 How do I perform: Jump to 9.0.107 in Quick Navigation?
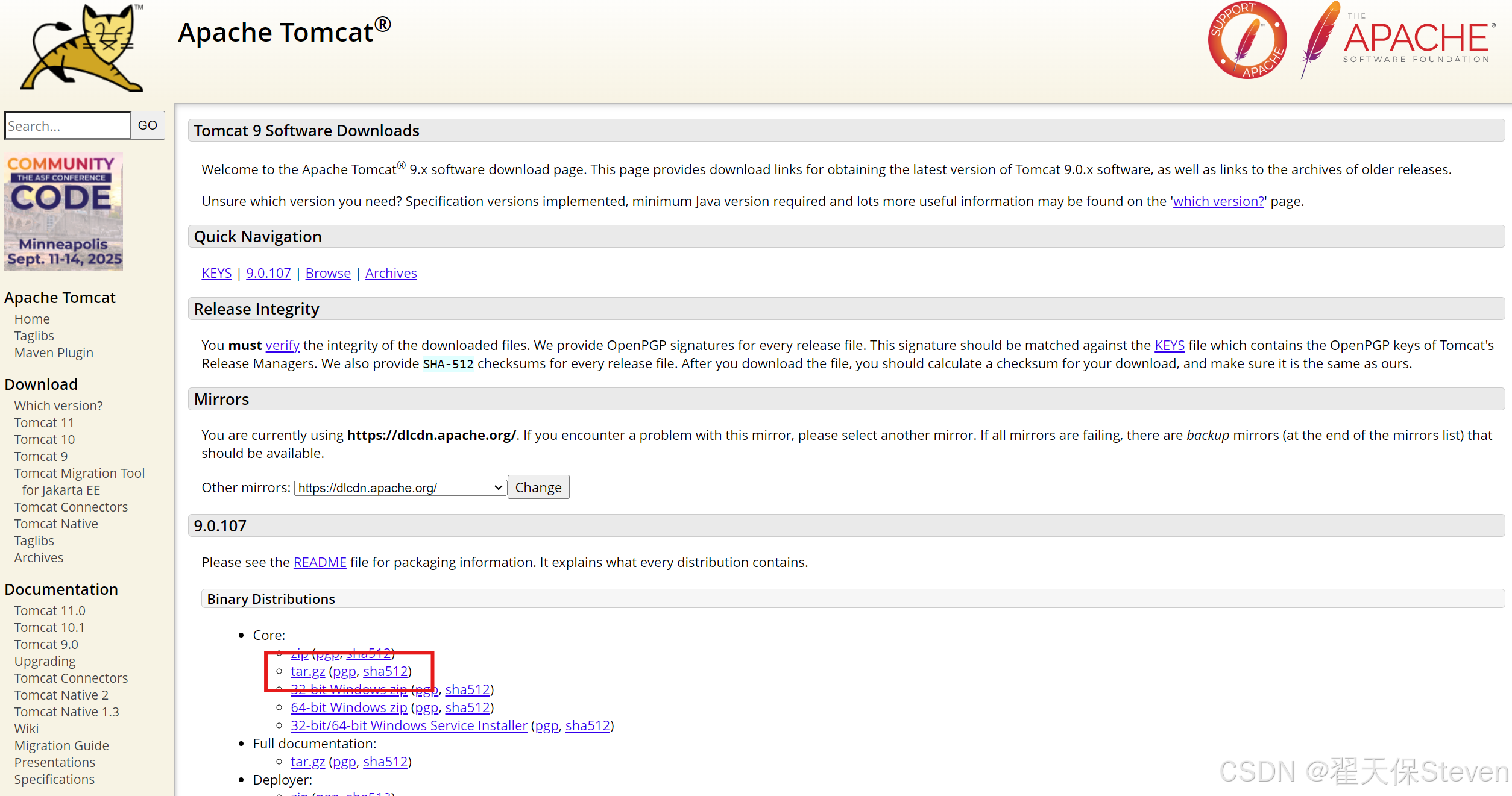click(x=268, y=273)
